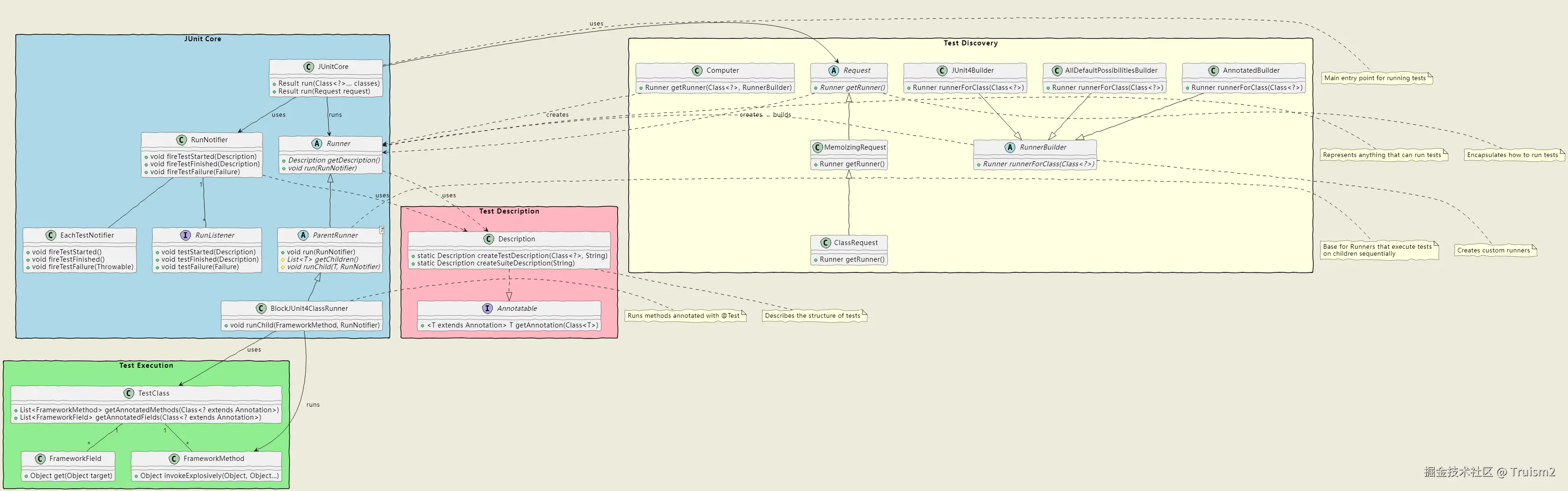Select 'void testStarted(Description)' in RunListener
This screenshot has width=1568, height=491.
pos(209,252)
